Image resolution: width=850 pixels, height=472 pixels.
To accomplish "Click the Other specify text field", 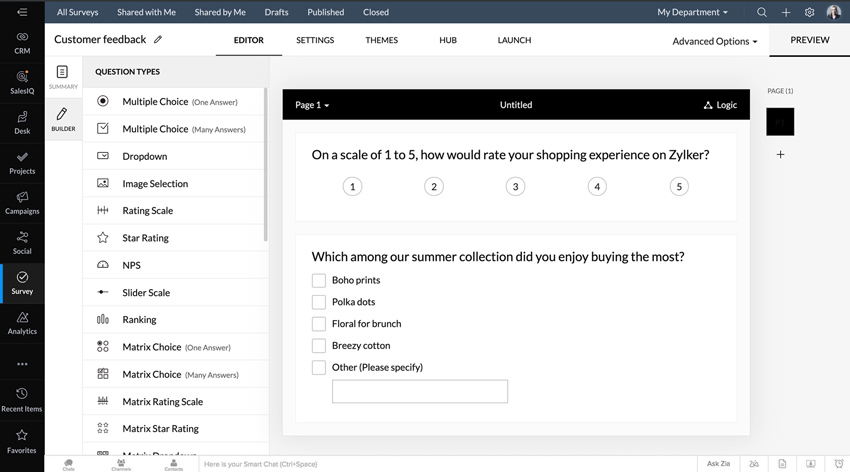I will (420, 391).
